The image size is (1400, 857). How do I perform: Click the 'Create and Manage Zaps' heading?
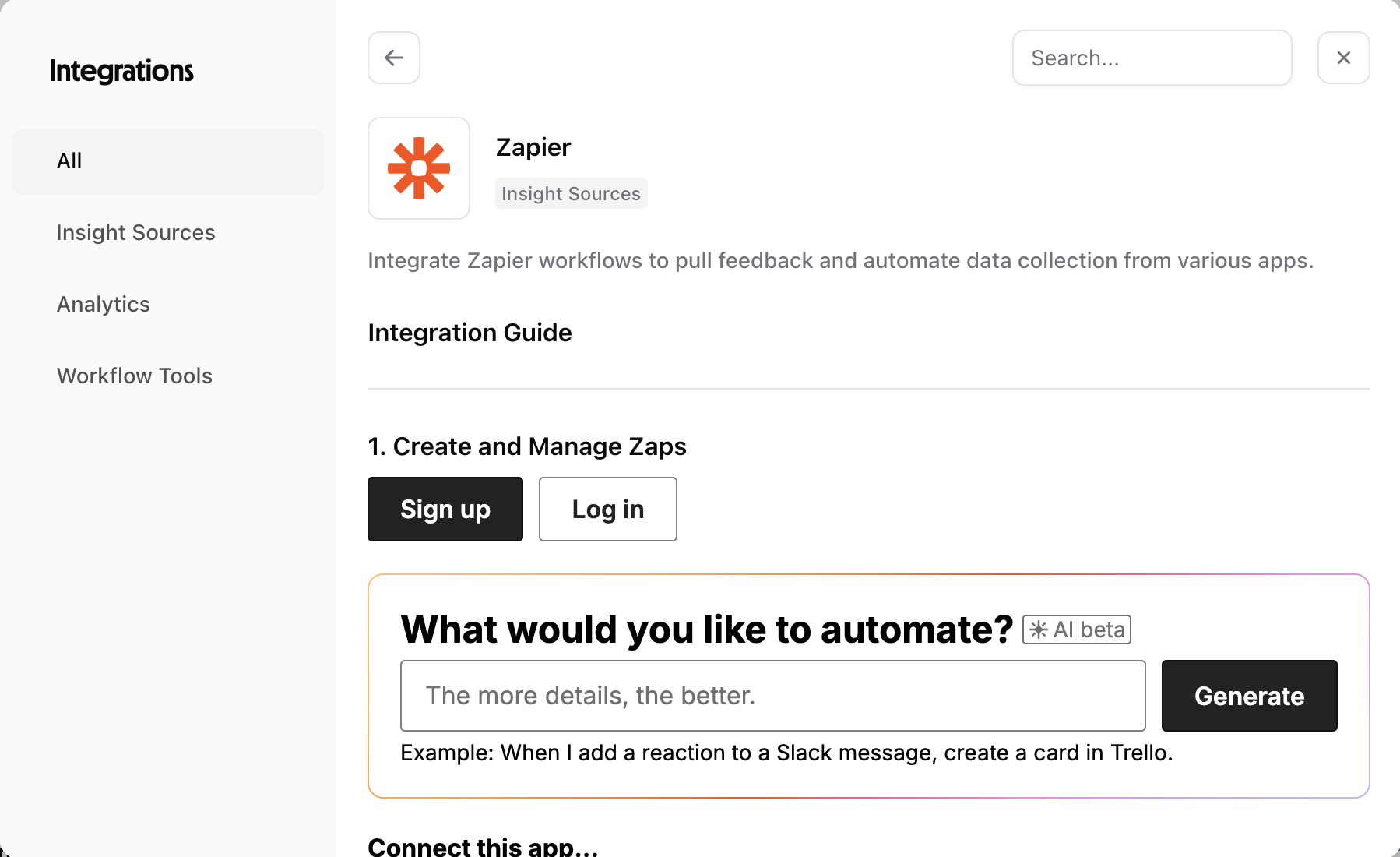[x=527, y=446]
